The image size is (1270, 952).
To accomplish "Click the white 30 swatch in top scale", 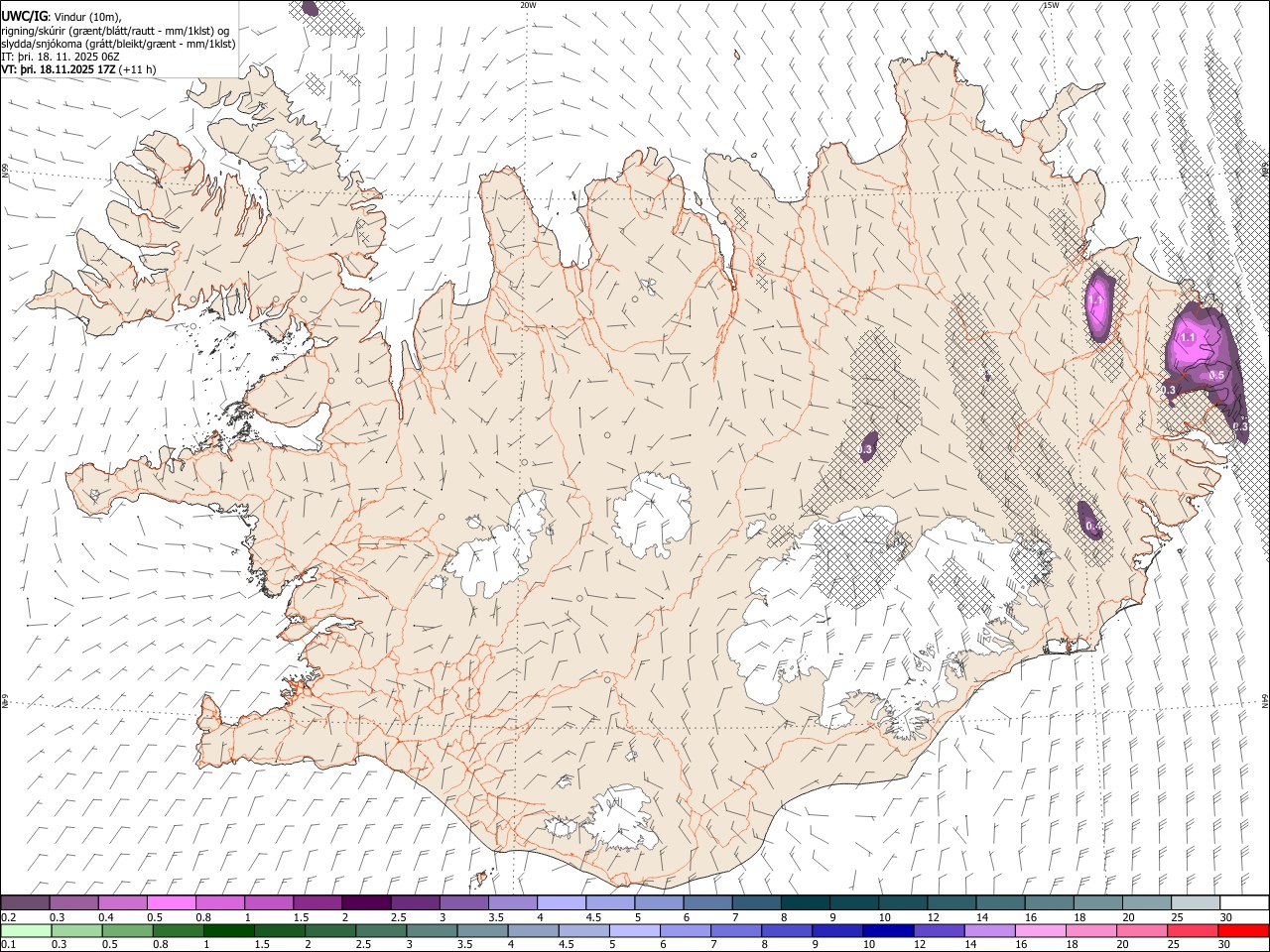I will pos(1244,902).
